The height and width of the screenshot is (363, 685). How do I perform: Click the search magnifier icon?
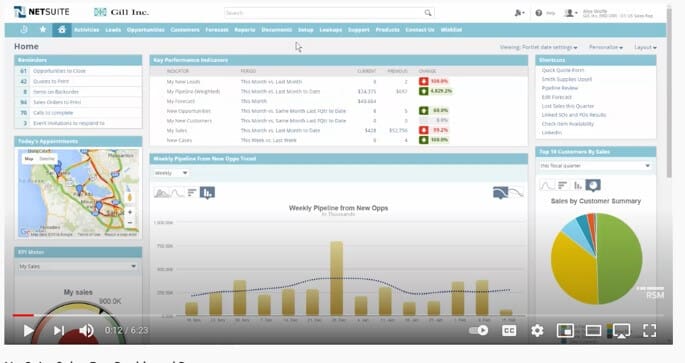(x=428, y=13)
